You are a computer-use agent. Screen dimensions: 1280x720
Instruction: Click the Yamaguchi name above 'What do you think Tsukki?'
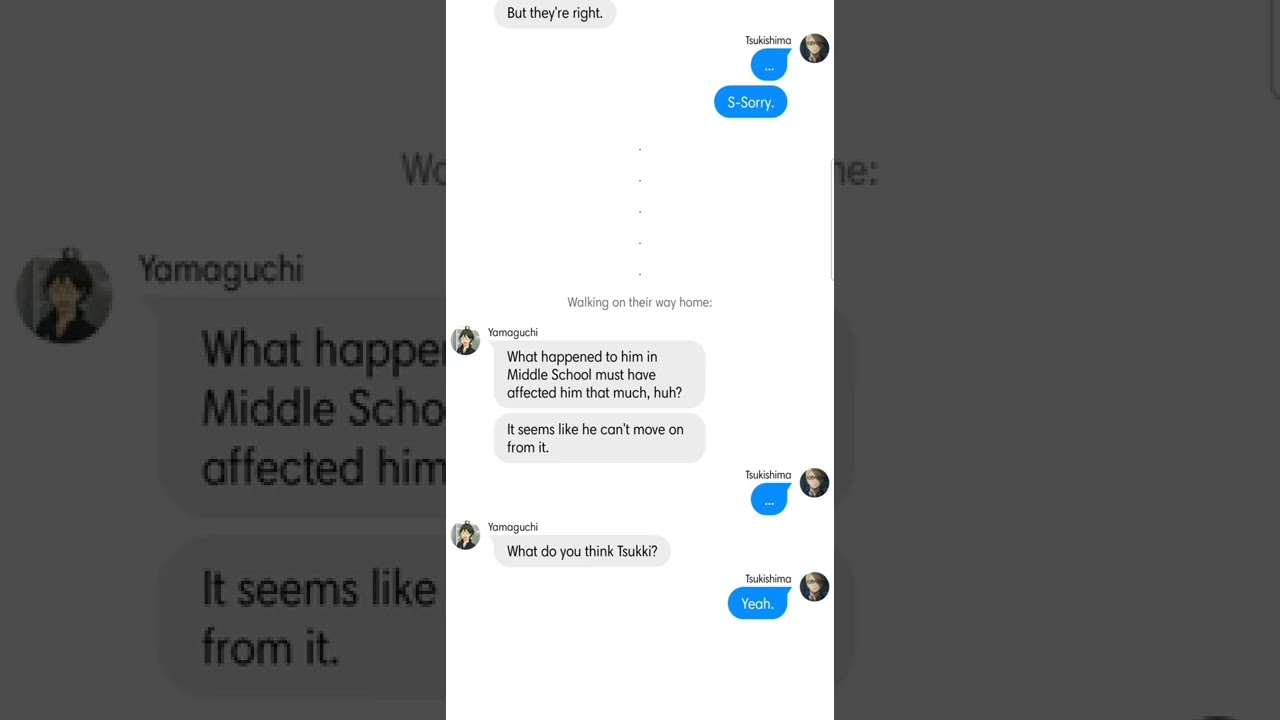click(x=513, y=527)
